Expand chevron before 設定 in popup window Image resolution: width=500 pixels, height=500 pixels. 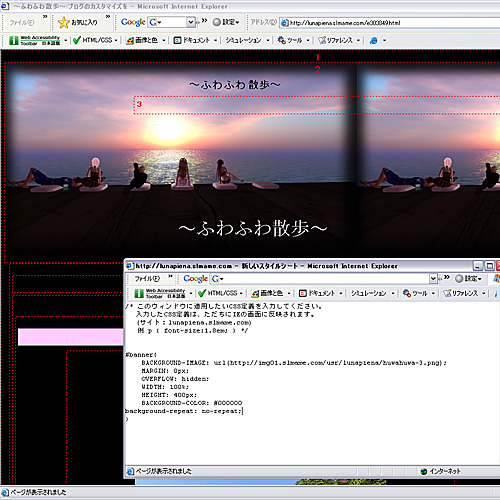(x=447, y=277)
